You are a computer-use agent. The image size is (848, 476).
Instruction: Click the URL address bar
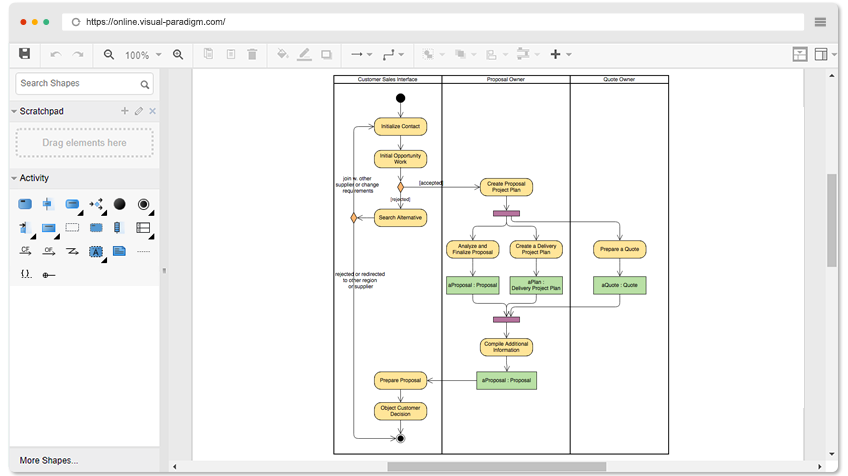point(433,22)
